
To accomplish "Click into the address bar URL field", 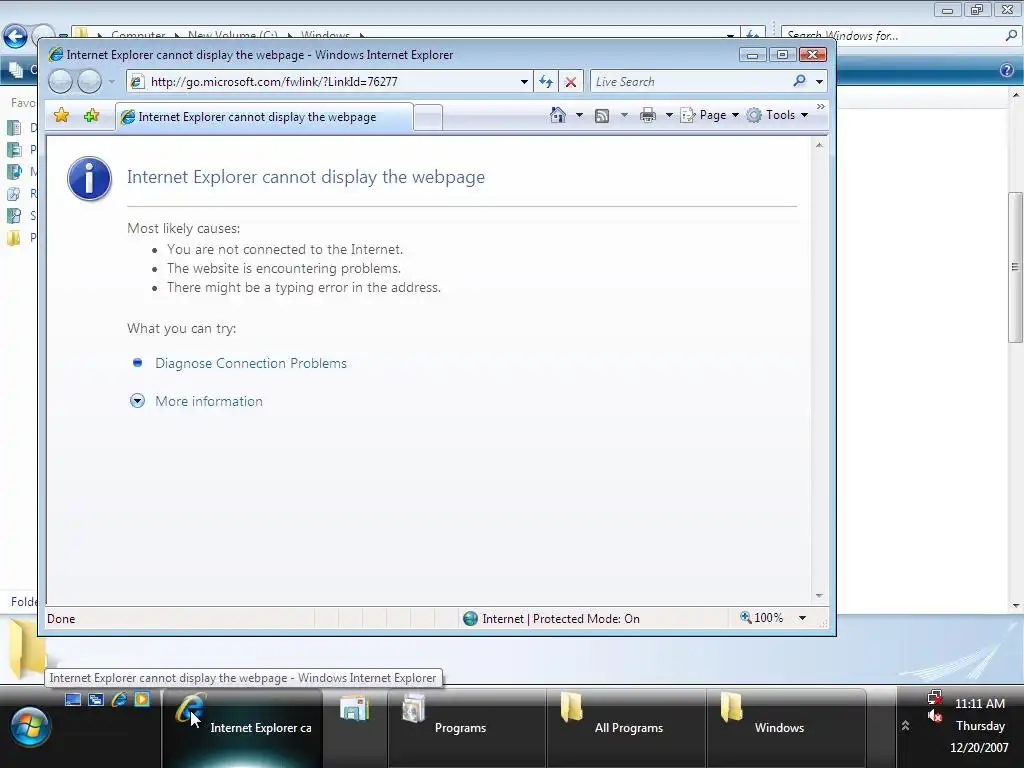I will (330, 82).
